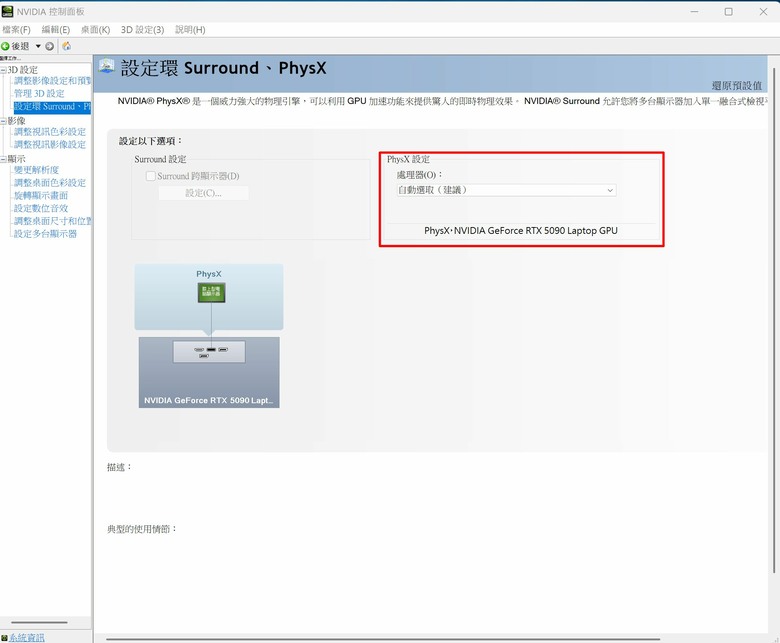
Task: Select 管理 3D 設定 in tree
Action: pyautogui.click(x=39, y=93)
